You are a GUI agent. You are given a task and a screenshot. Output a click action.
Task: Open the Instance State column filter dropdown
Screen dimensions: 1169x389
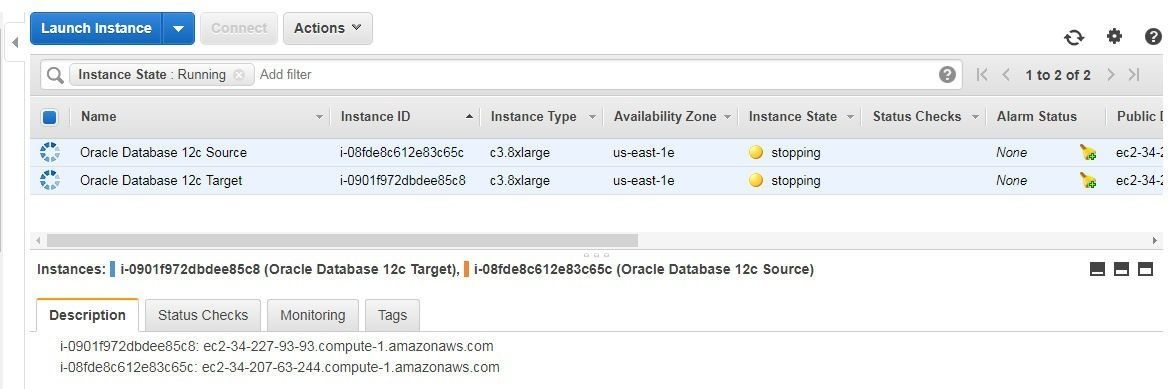click(x=851, y=117)
